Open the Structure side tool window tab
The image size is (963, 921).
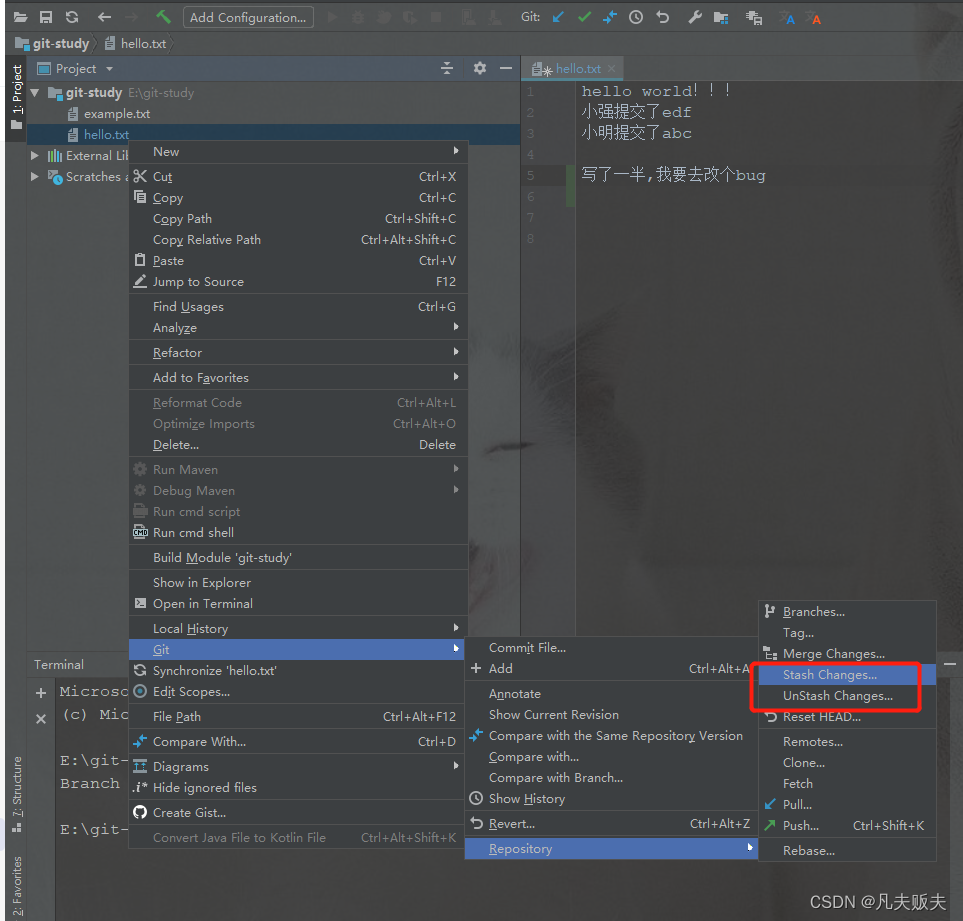click(17, 795)
